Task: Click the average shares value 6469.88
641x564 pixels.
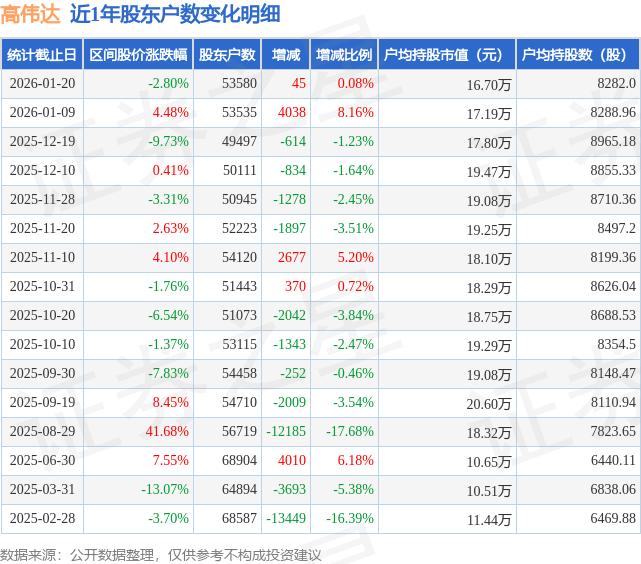Action: click(x=613, y=519)
